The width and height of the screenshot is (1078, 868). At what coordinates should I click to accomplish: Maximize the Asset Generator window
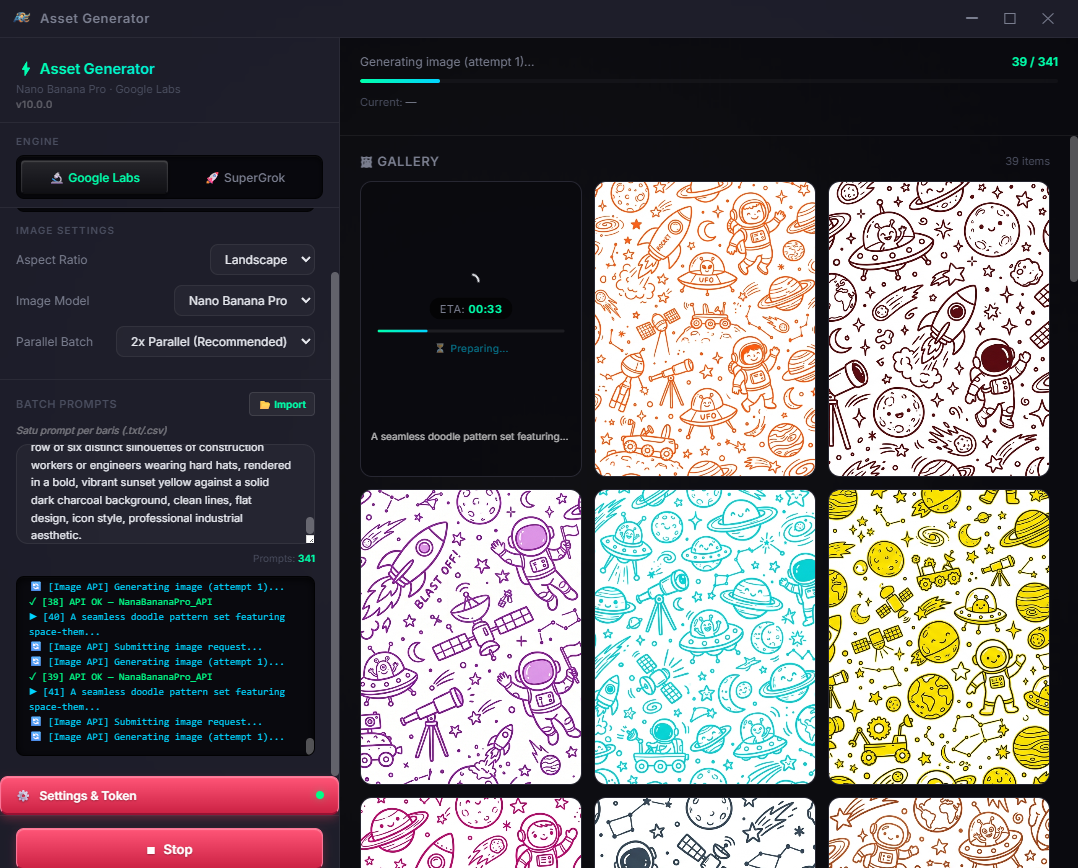(1010, 19)
